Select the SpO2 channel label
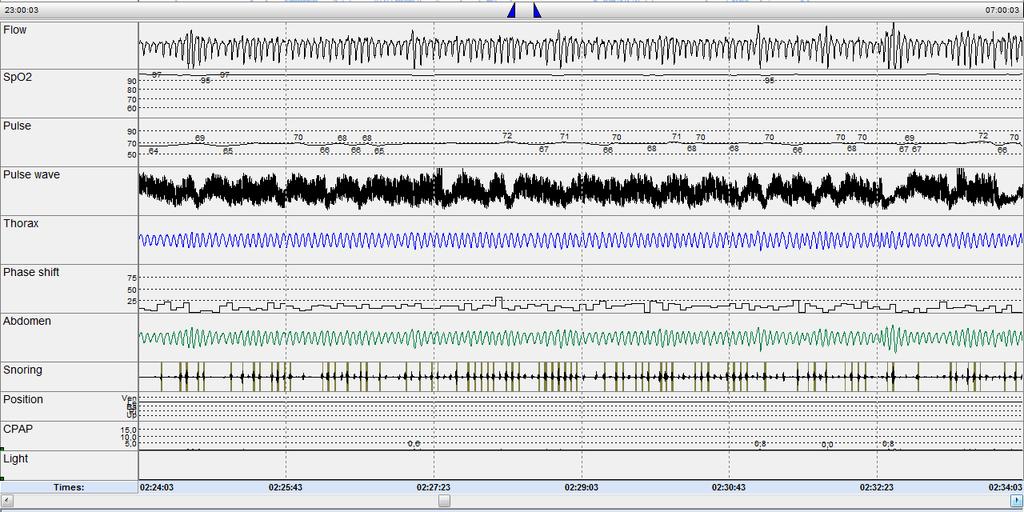1024x512 pixels. pyautogui.click(x=18, y=77)
